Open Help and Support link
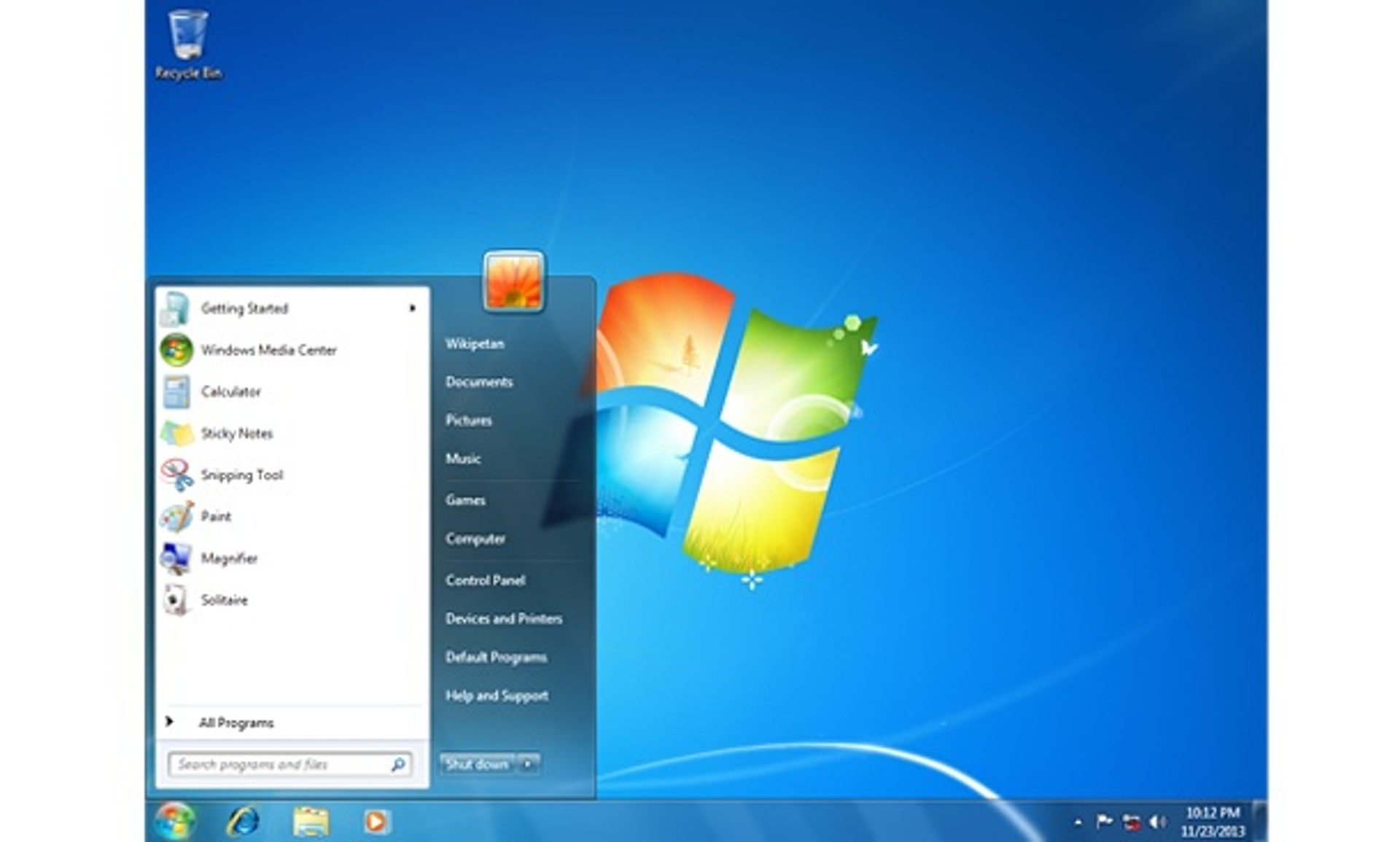Screen dimensions: 1400x842 click(x=497, y=695)
